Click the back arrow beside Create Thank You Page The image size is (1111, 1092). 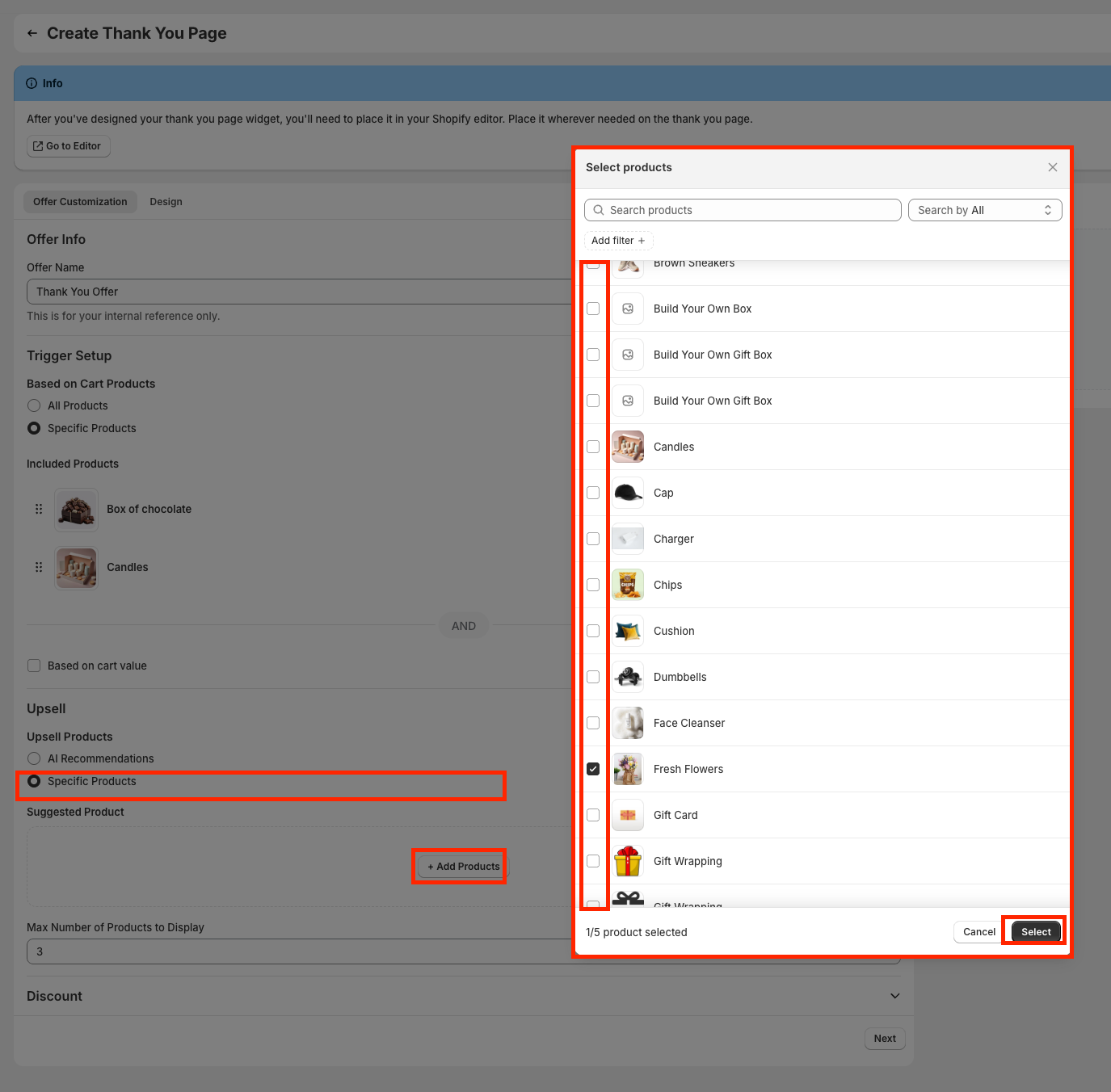[x=32, y=33]
